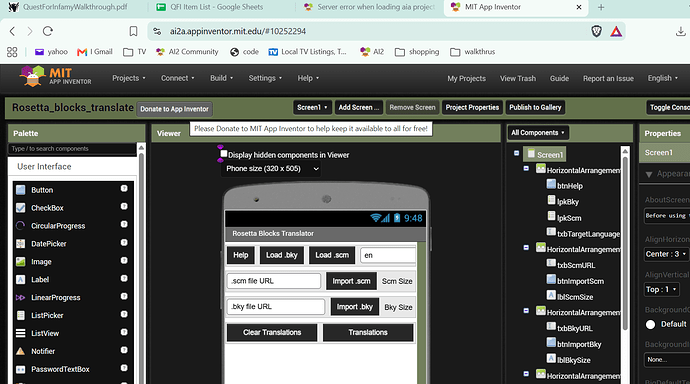Screen dimensions: 690x384
Task: Go back in browser history
Action: [12, 31]
